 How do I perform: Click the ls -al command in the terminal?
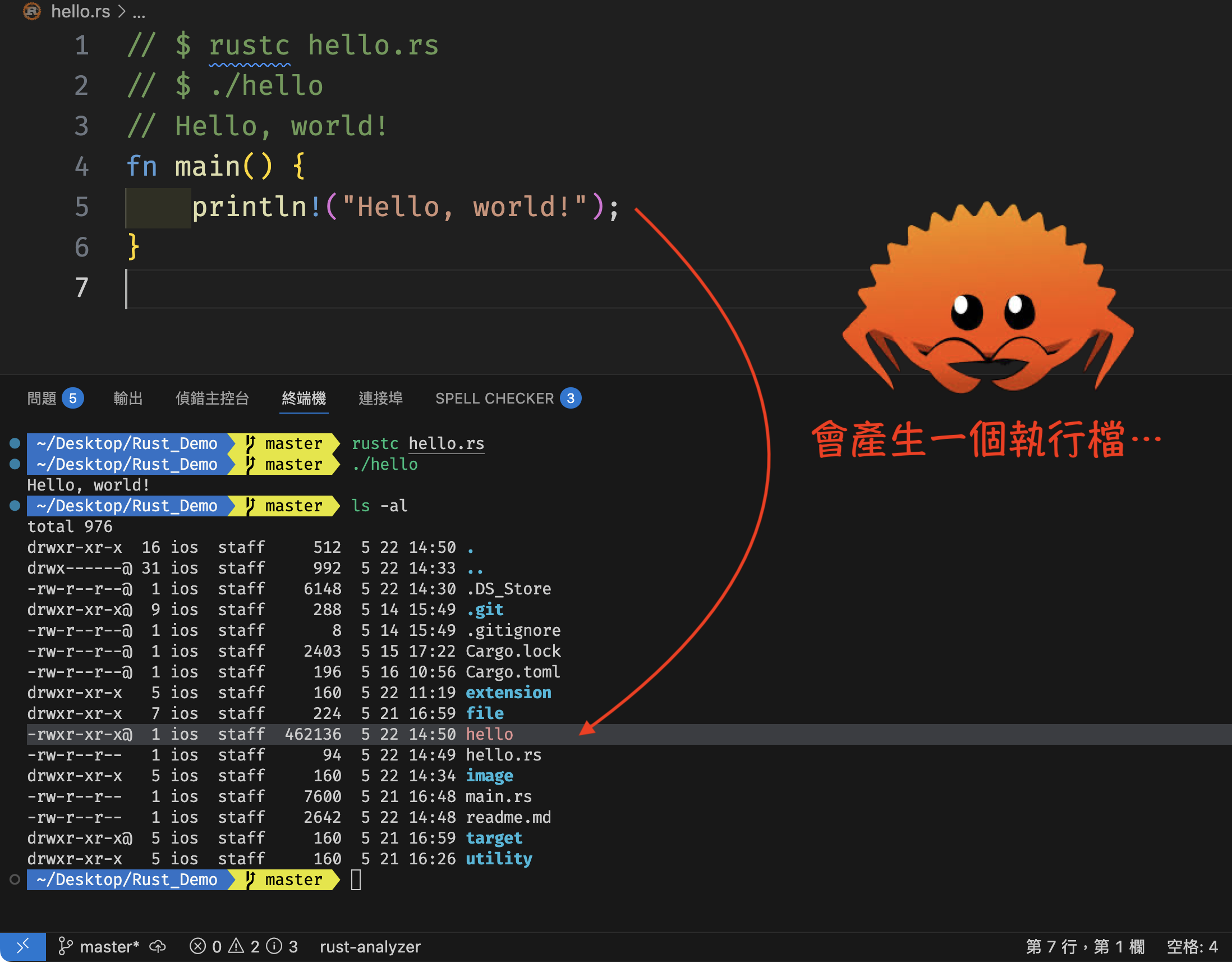pos(379,506)
